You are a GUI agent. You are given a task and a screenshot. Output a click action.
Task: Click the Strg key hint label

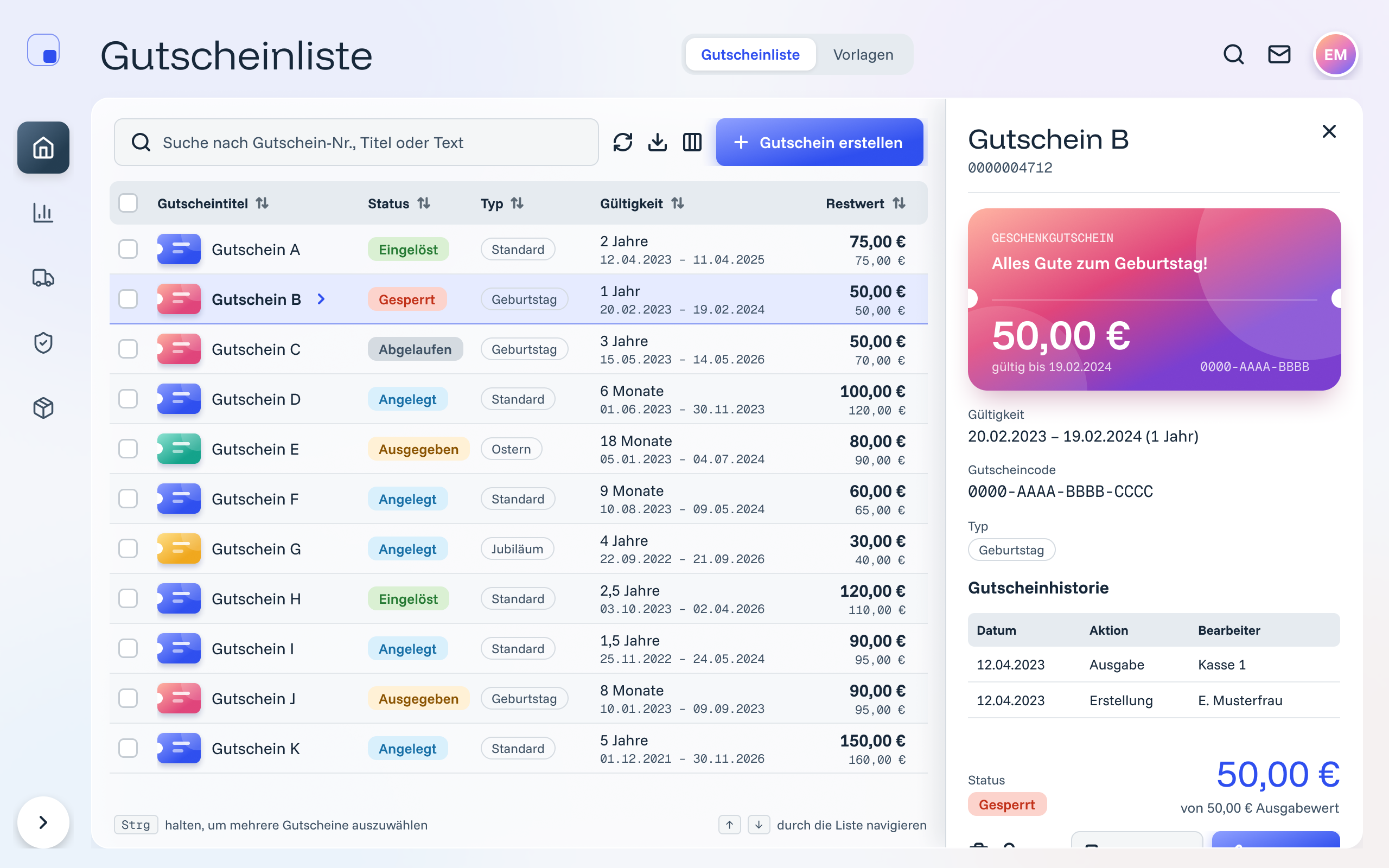(x=136, y=825)
